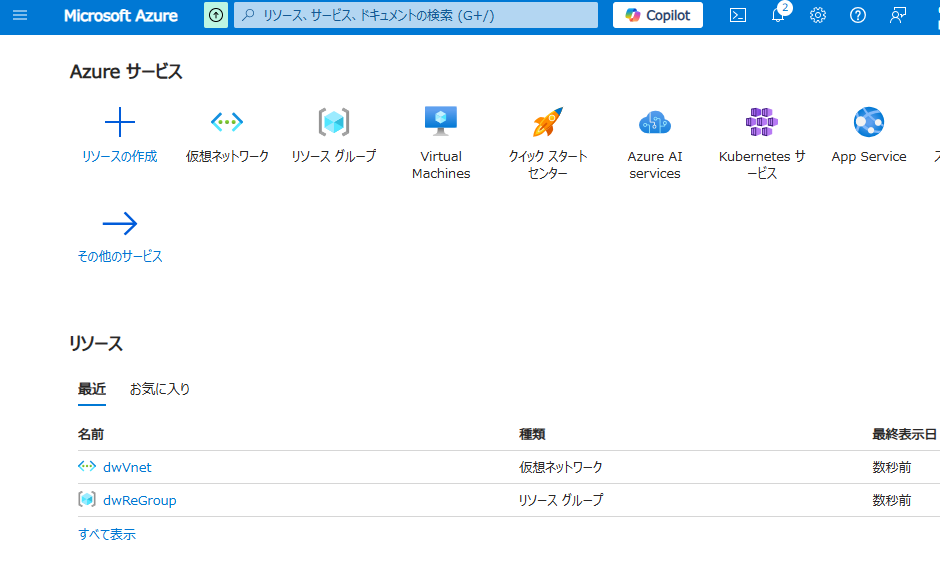The height and width of the screenshot is (579, 940).
Task: Open the 仮想ネットワーク service icon
Action: tap(227, 122)
